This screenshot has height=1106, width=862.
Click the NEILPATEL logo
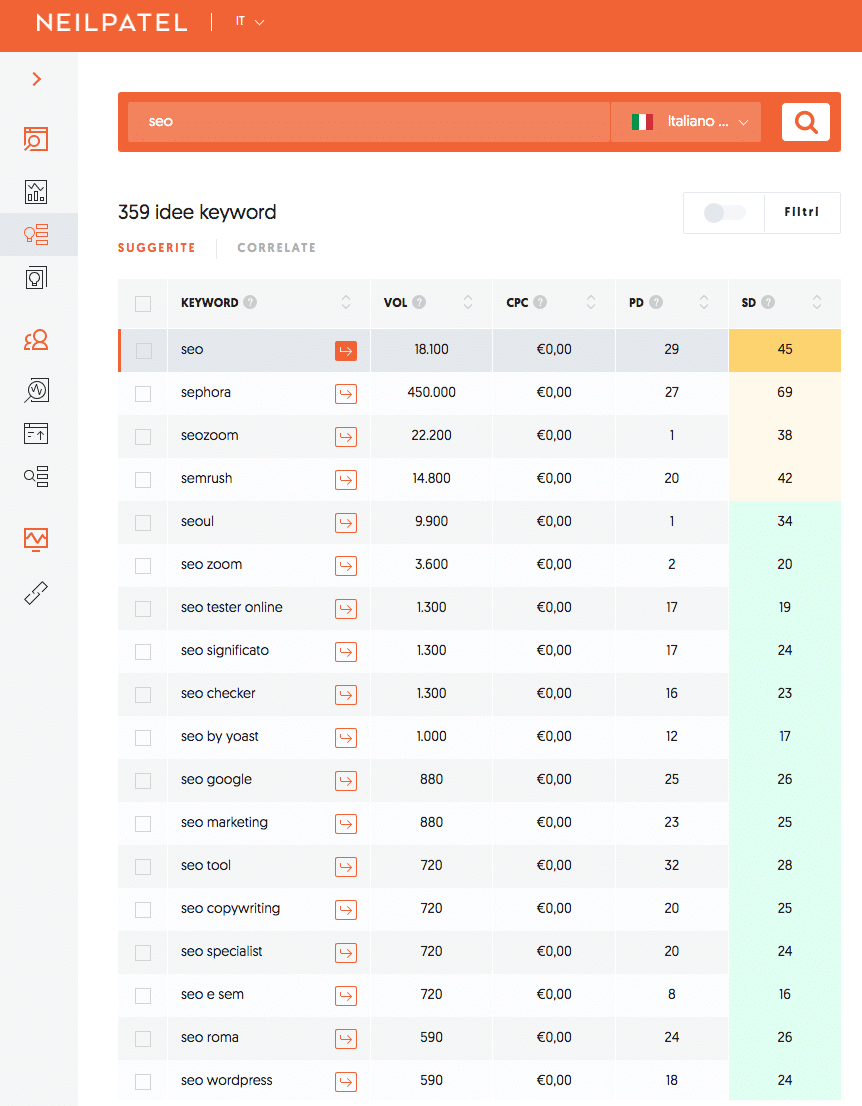pyautogui.click(x=111, y=23)
